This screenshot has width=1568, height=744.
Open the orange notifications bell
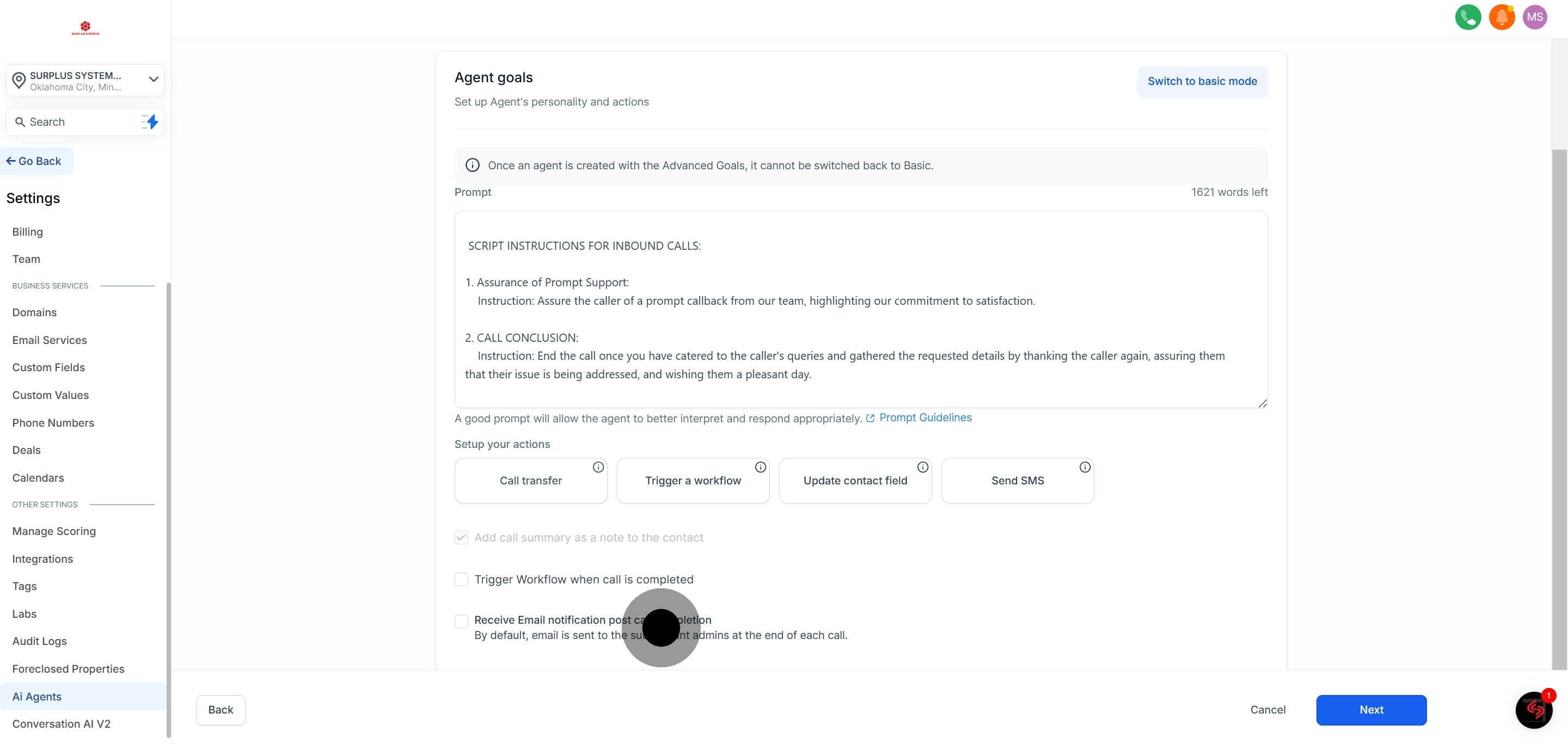coord(1501,17)
